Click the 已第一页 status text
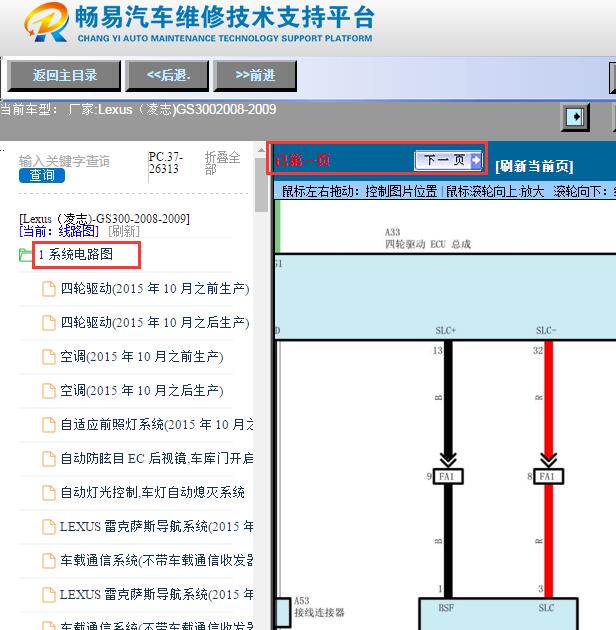This screenshot has width=616, height=630. (302, 160)
